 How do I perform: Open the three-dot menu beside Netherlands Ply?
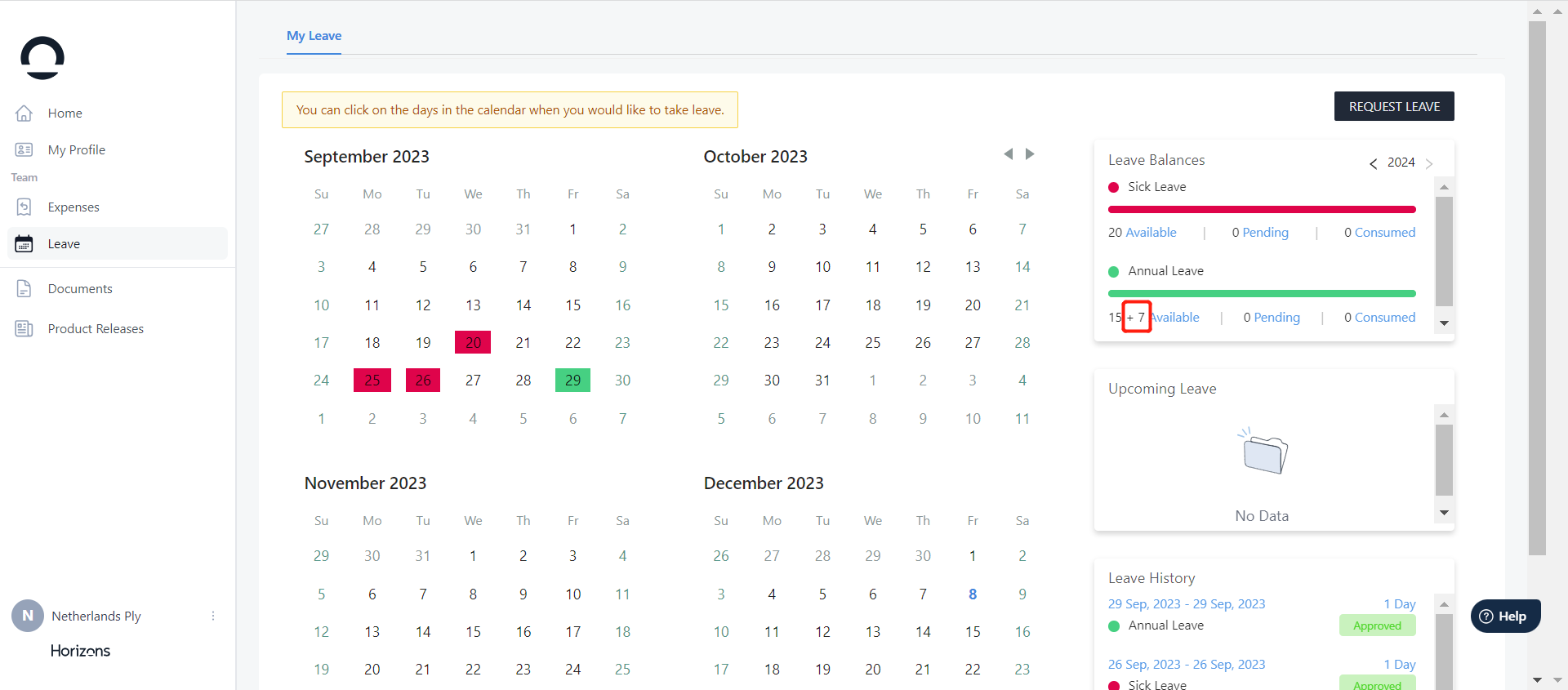[x=213, y=616]
